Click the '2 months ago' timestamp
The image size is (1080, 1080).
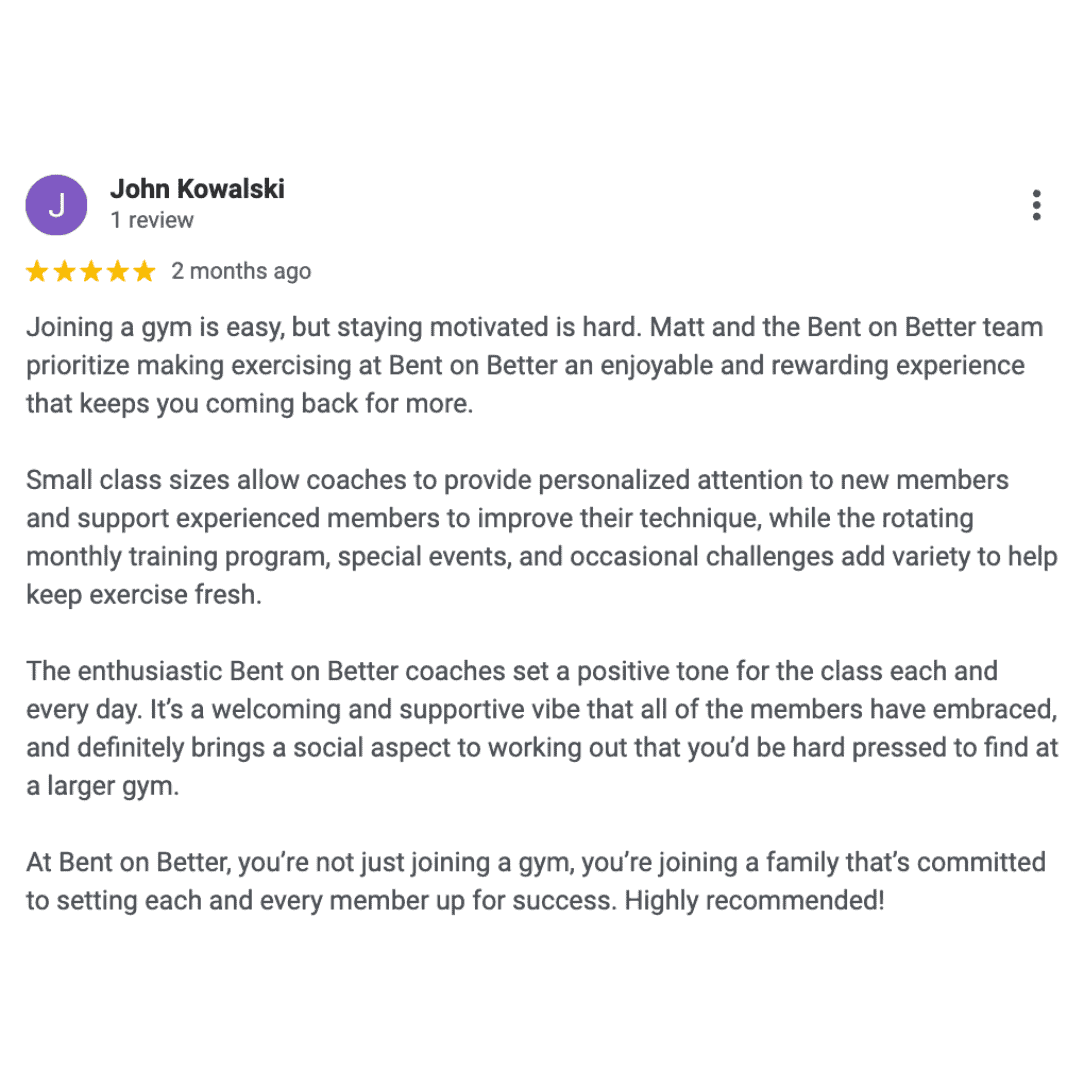click(241, 271)
